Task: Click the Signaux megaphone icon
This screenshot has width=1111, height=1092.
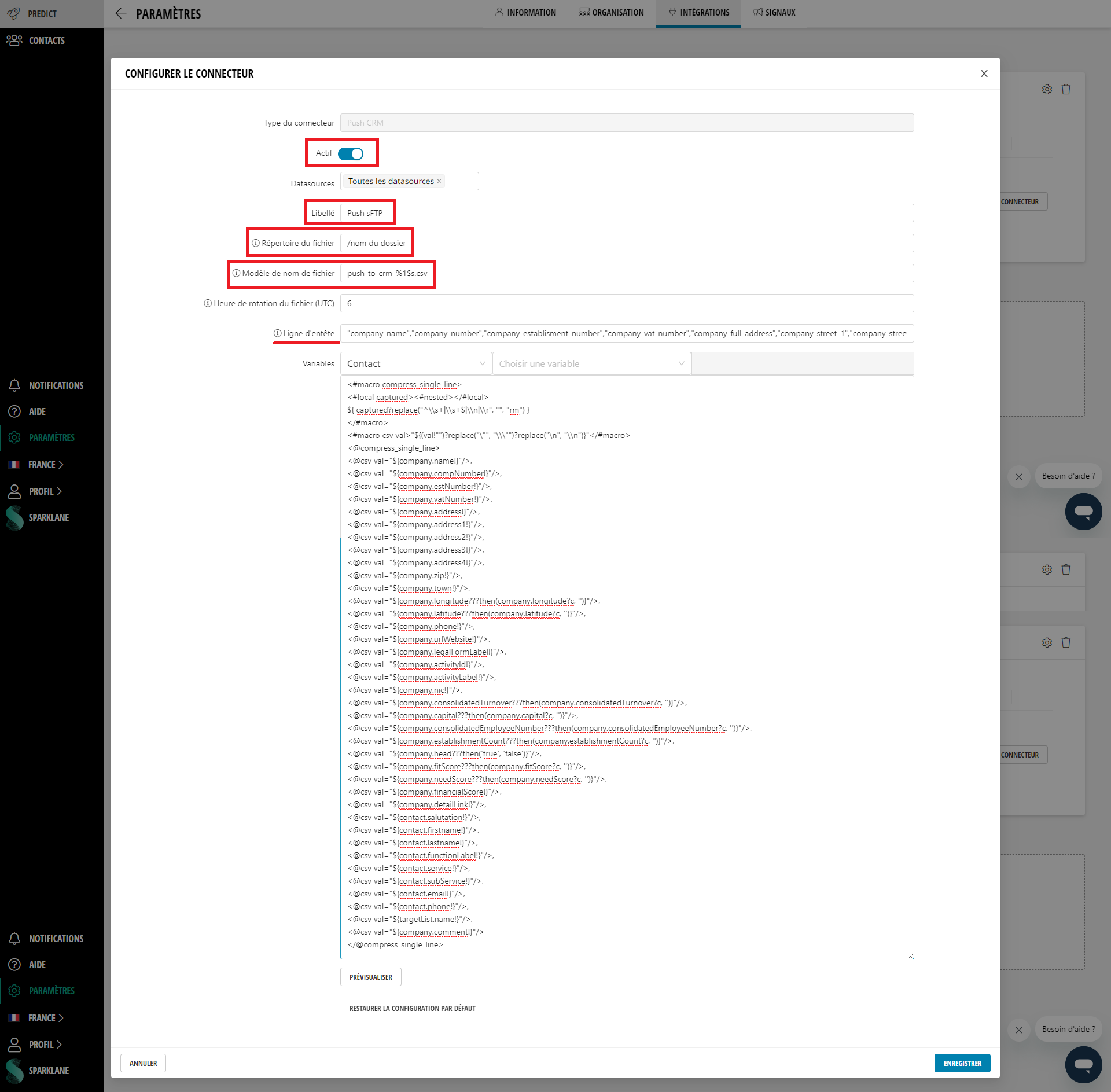Action: pyautogui.click(x=757, y=12)
